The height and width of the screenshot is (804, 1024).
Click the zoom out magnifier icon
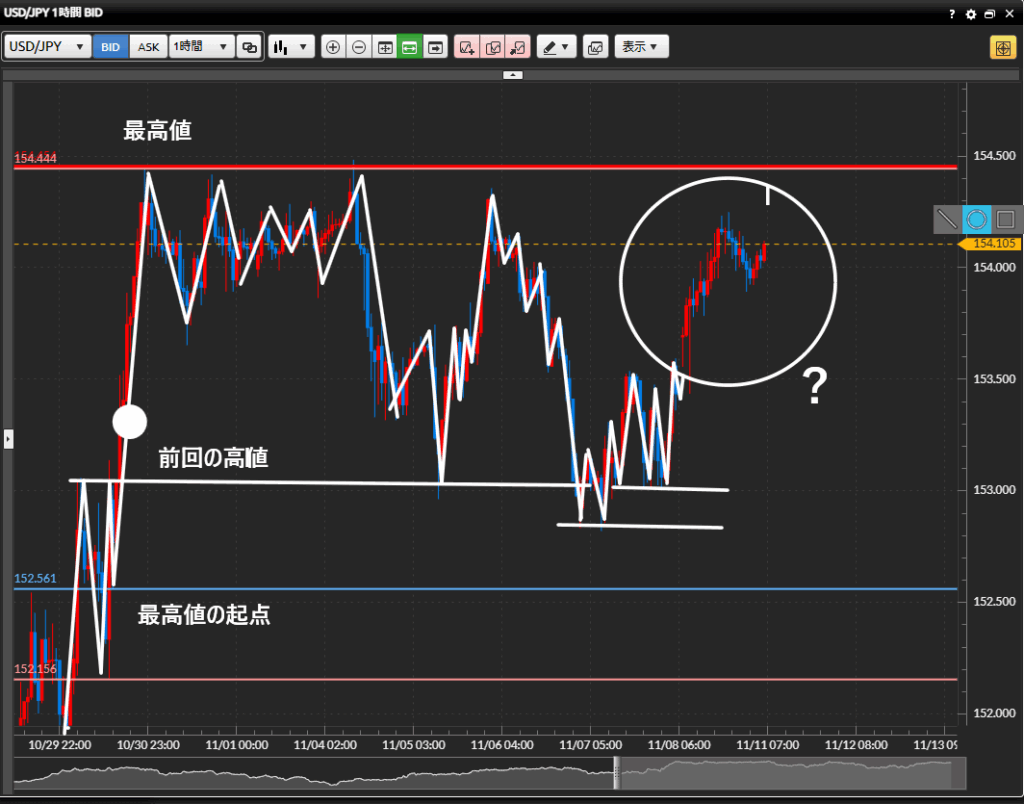[x=359, y=47]
